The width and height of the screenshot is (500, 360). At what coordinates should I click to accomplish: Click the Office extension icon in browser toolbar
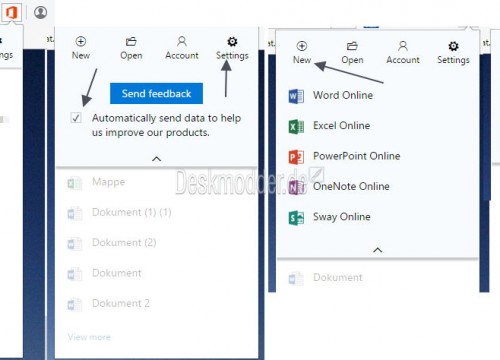click(x=11, y=13)
